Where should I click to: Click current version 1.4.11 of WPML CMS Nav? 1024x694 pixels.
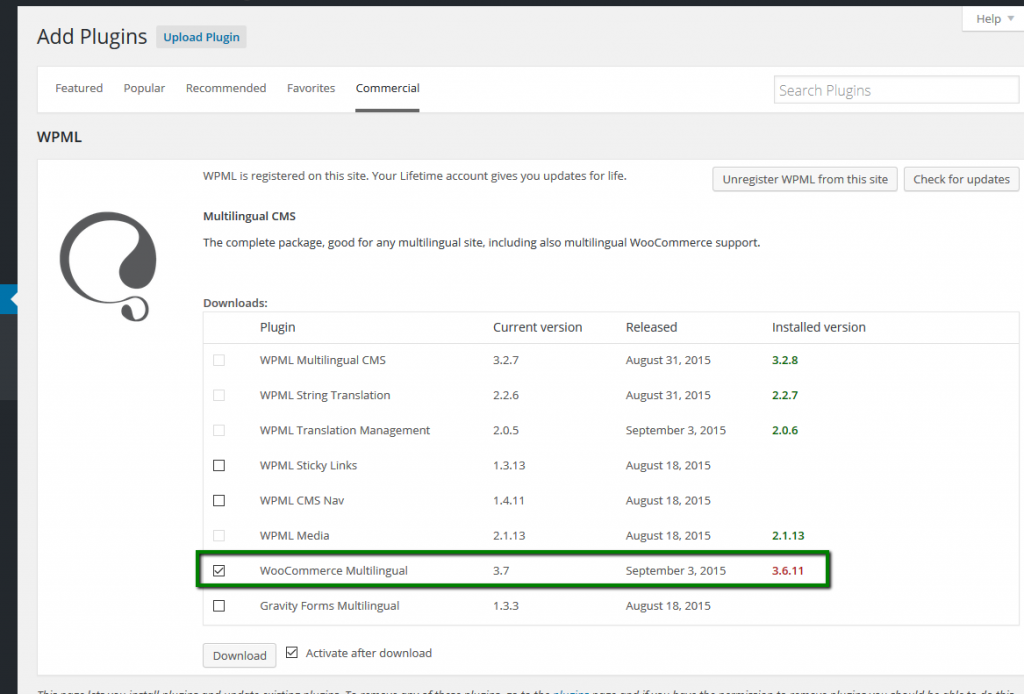point(509,501)
